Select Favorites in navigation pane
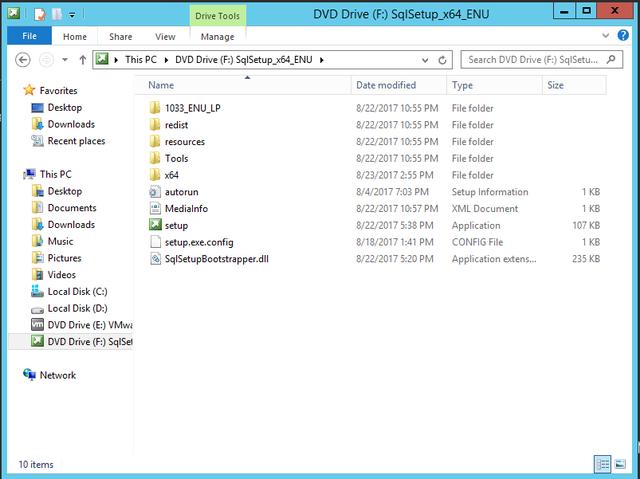The width and height of the screenshot is (640, 479). 58,90
